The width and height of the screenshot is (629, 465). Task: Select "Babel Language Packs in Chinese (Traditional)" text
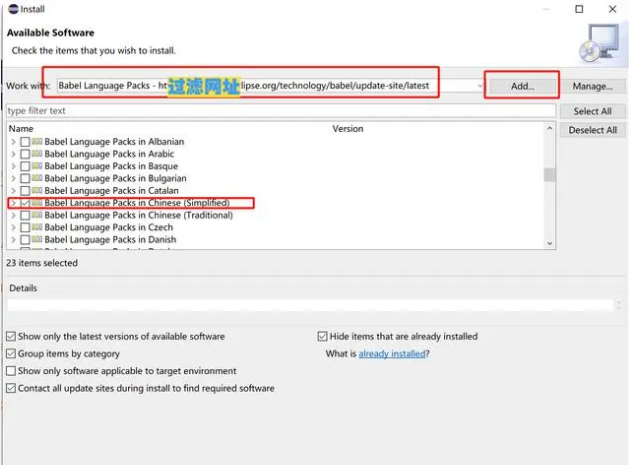(139, 215)
